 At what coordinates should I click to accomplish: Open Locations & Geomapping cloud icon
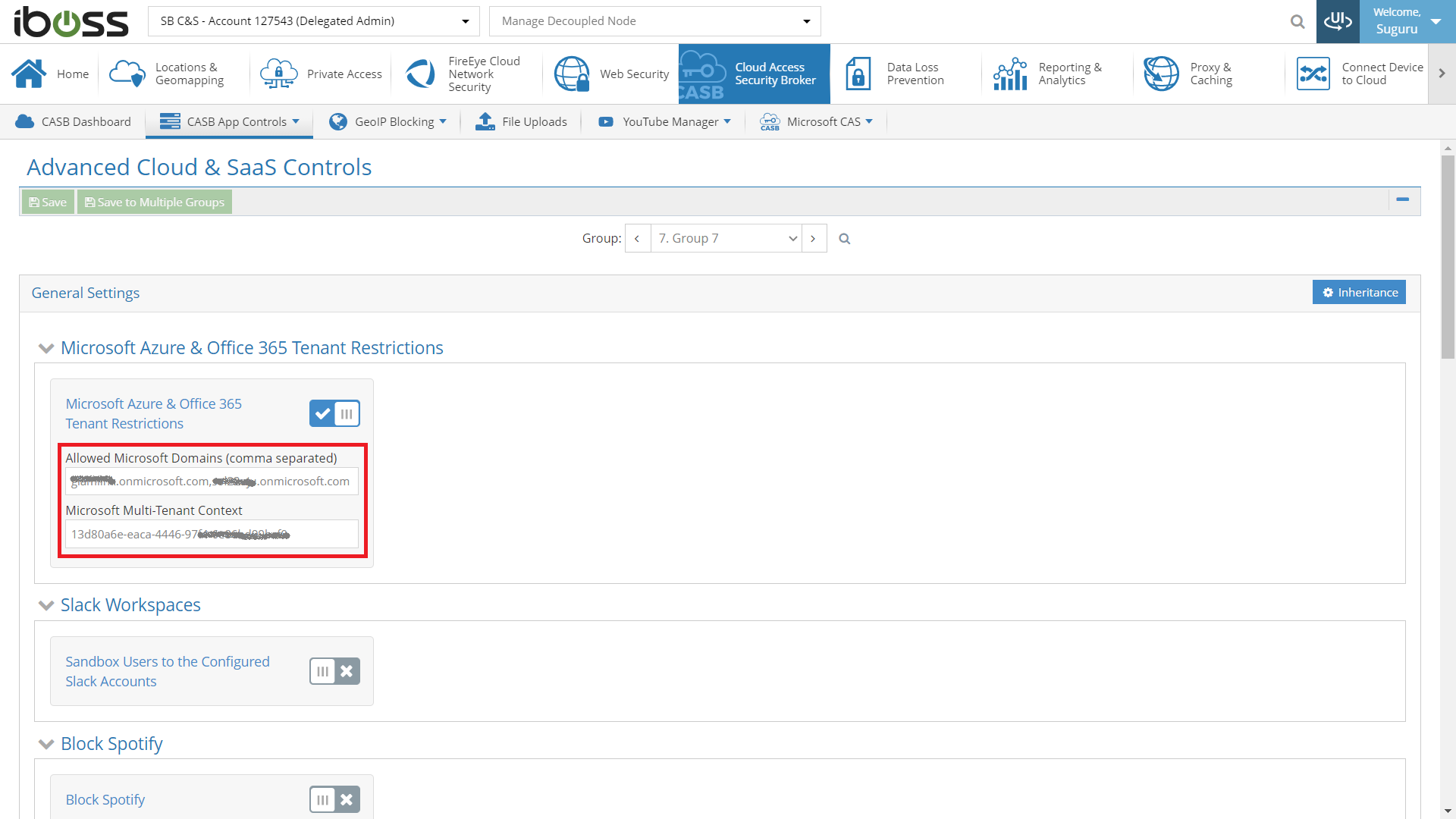[x=127, y=74]
